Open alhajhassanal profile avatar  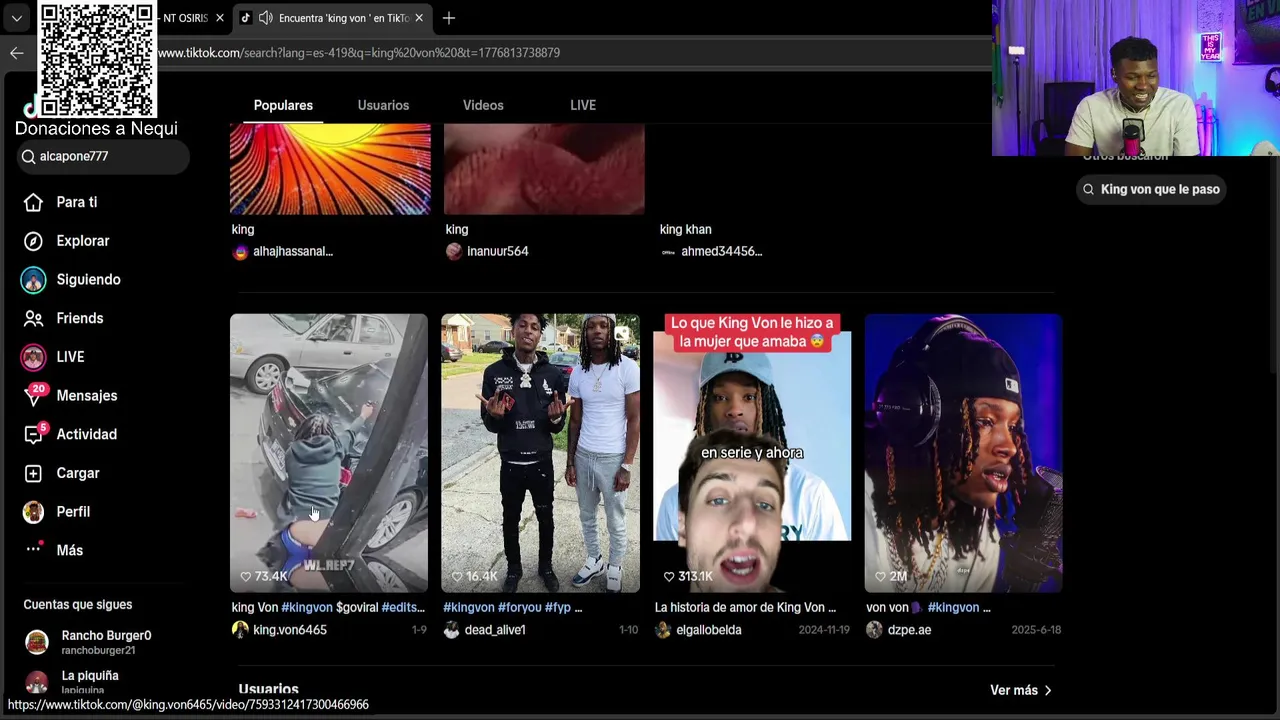[240, 252]
